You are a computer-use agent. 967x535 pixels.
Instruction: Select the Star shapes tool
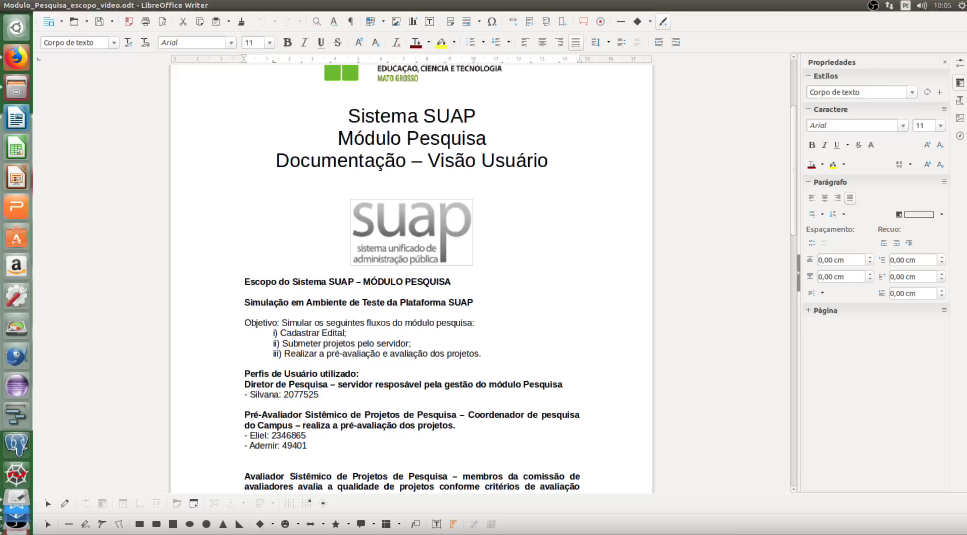(335, 525)
